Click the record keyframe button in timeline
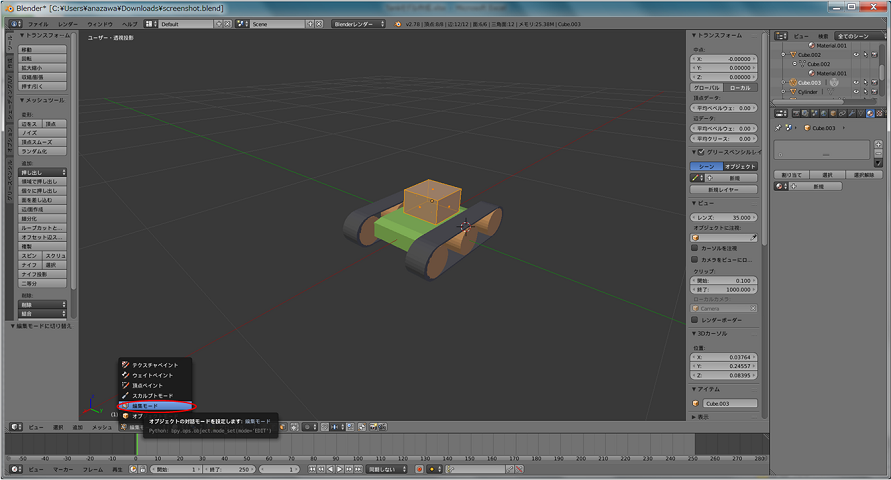 418,469
